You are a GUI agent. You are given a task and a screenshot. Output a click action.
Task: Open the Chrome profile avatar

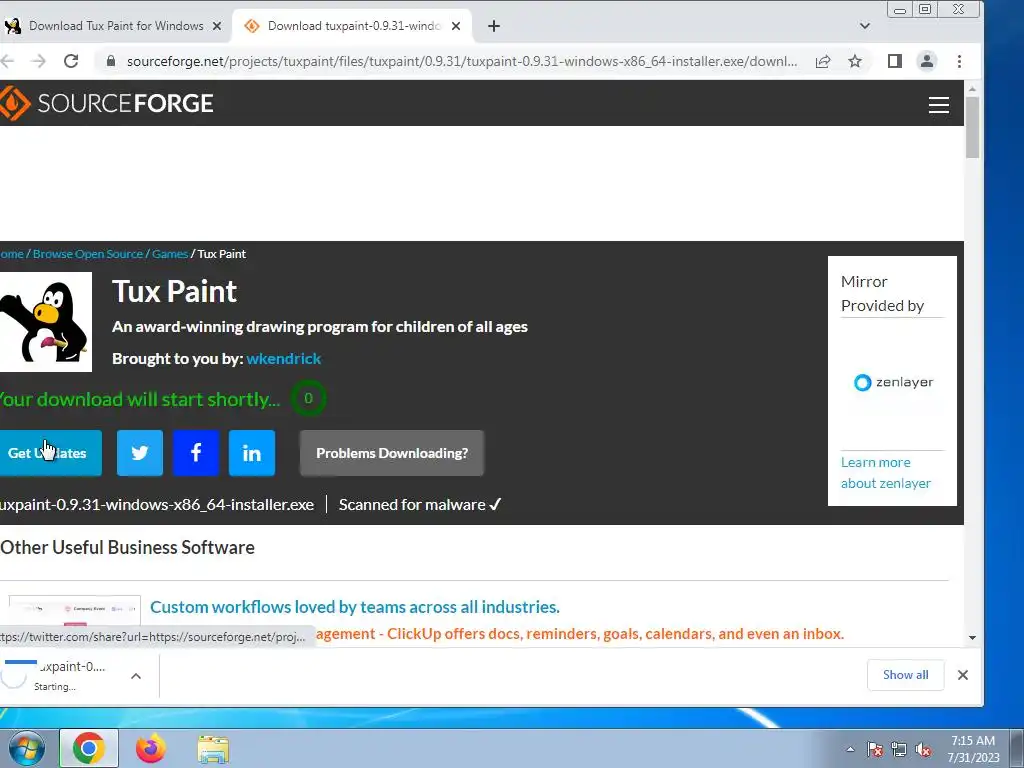927,61
